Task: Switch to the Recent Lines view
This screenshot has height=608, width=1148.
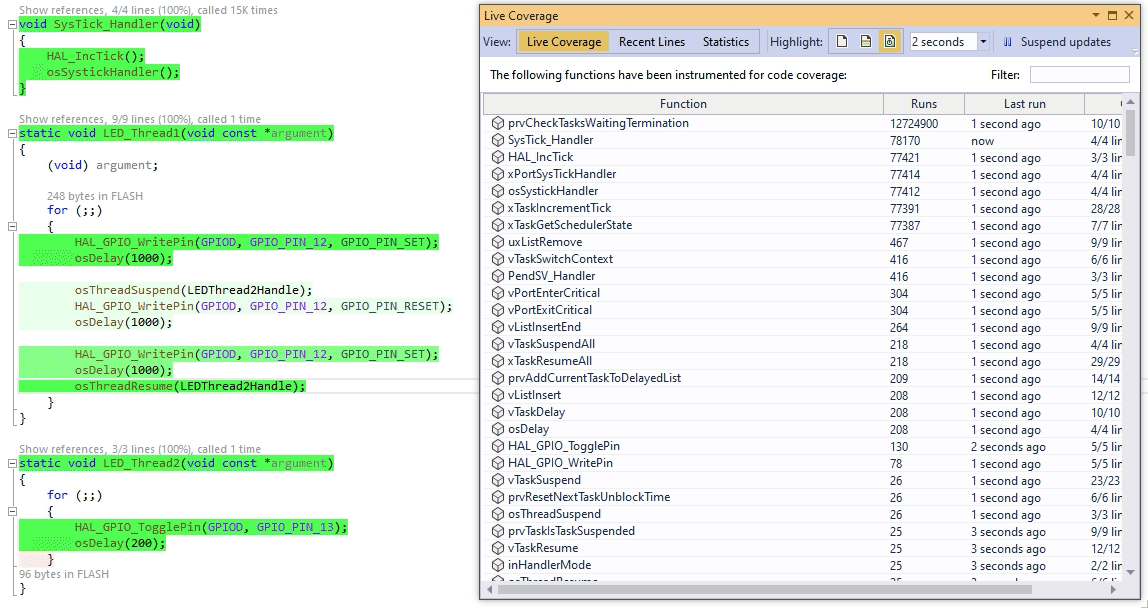Action: pos(652,42)
